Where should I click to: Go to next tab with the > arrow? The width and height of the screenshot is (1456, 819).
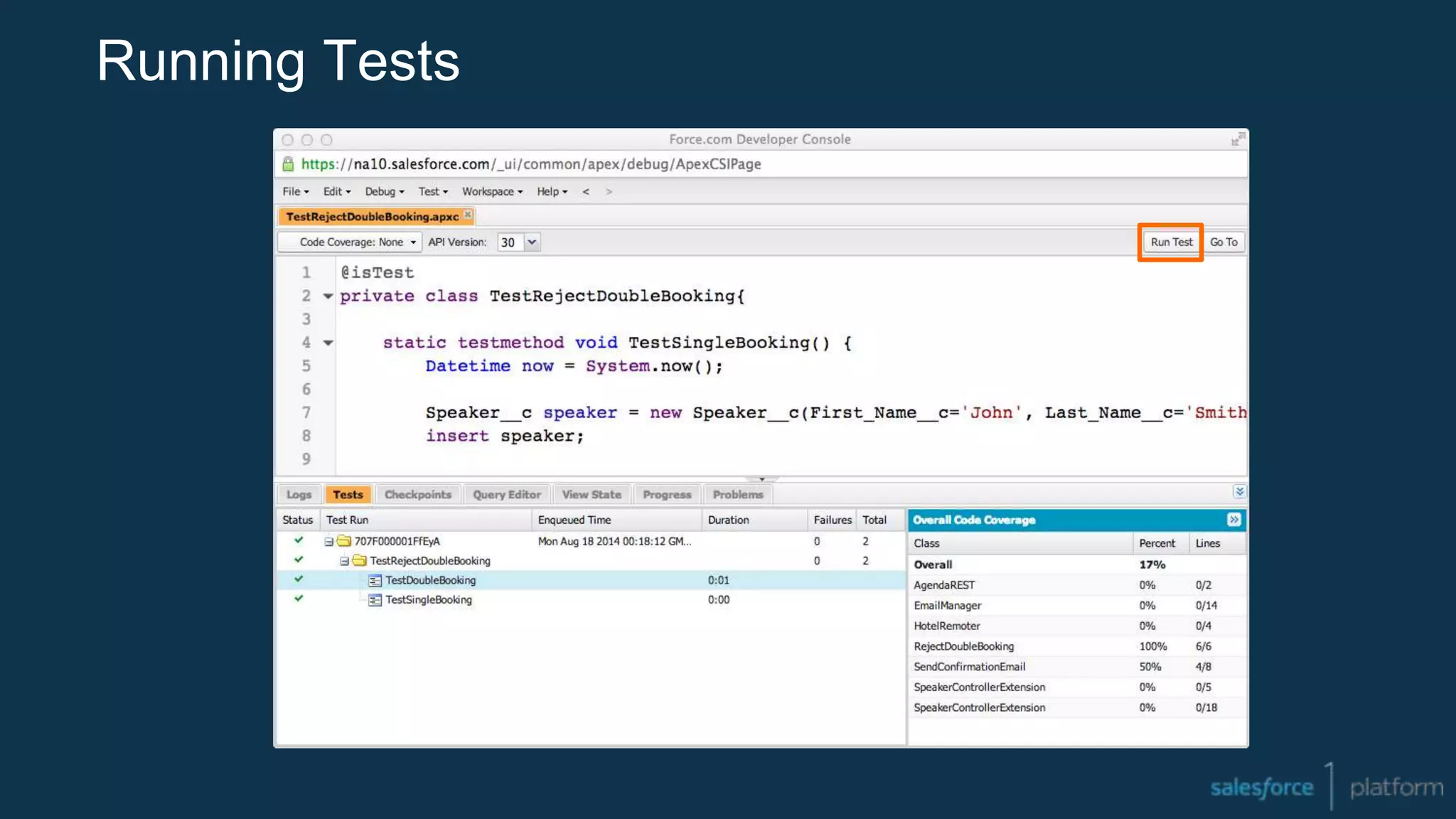[609, 191]
